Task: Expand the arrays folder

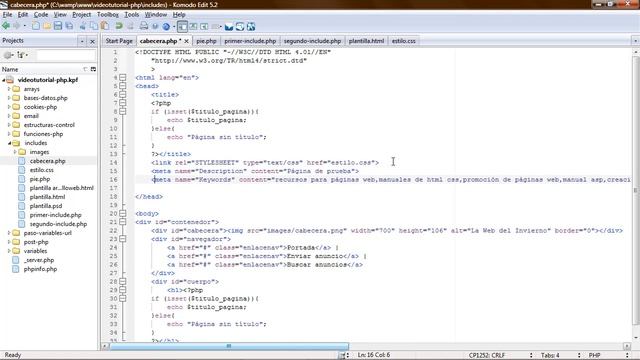Action: click(x=9, y=89)
